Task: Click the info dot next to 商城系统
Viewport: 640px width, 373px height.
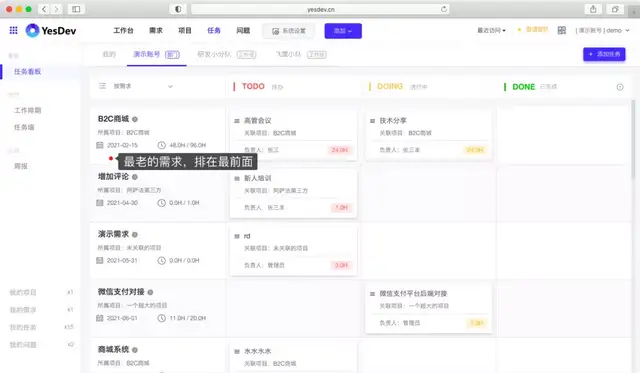Action: [x=135, y=350]
